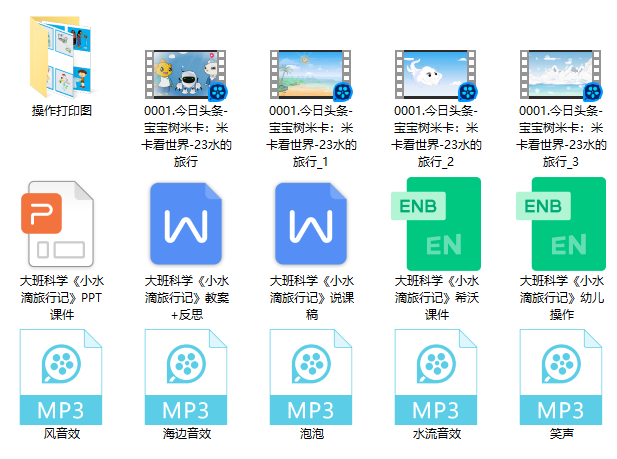Open the 说课稿 Word document icon
The height and width of the screenshot is (459, 617).
(x=311, y=224)
